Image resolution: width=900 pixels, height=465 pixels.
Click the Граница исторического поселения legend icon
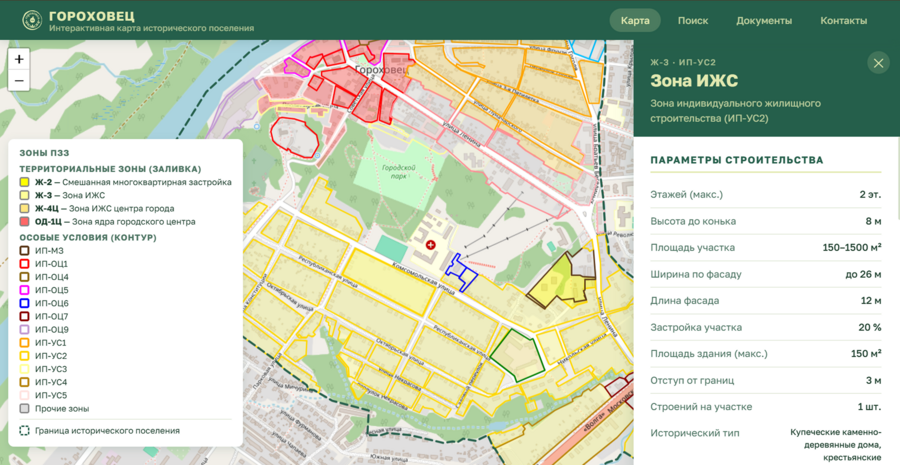[x=25, y=431]
